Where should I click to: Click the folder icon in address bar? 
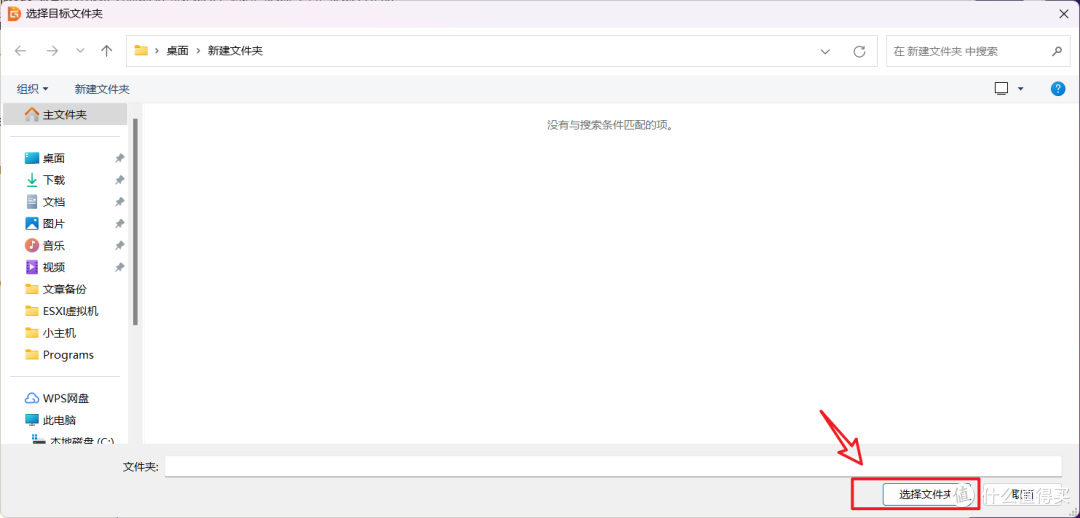tap(141, 50)
